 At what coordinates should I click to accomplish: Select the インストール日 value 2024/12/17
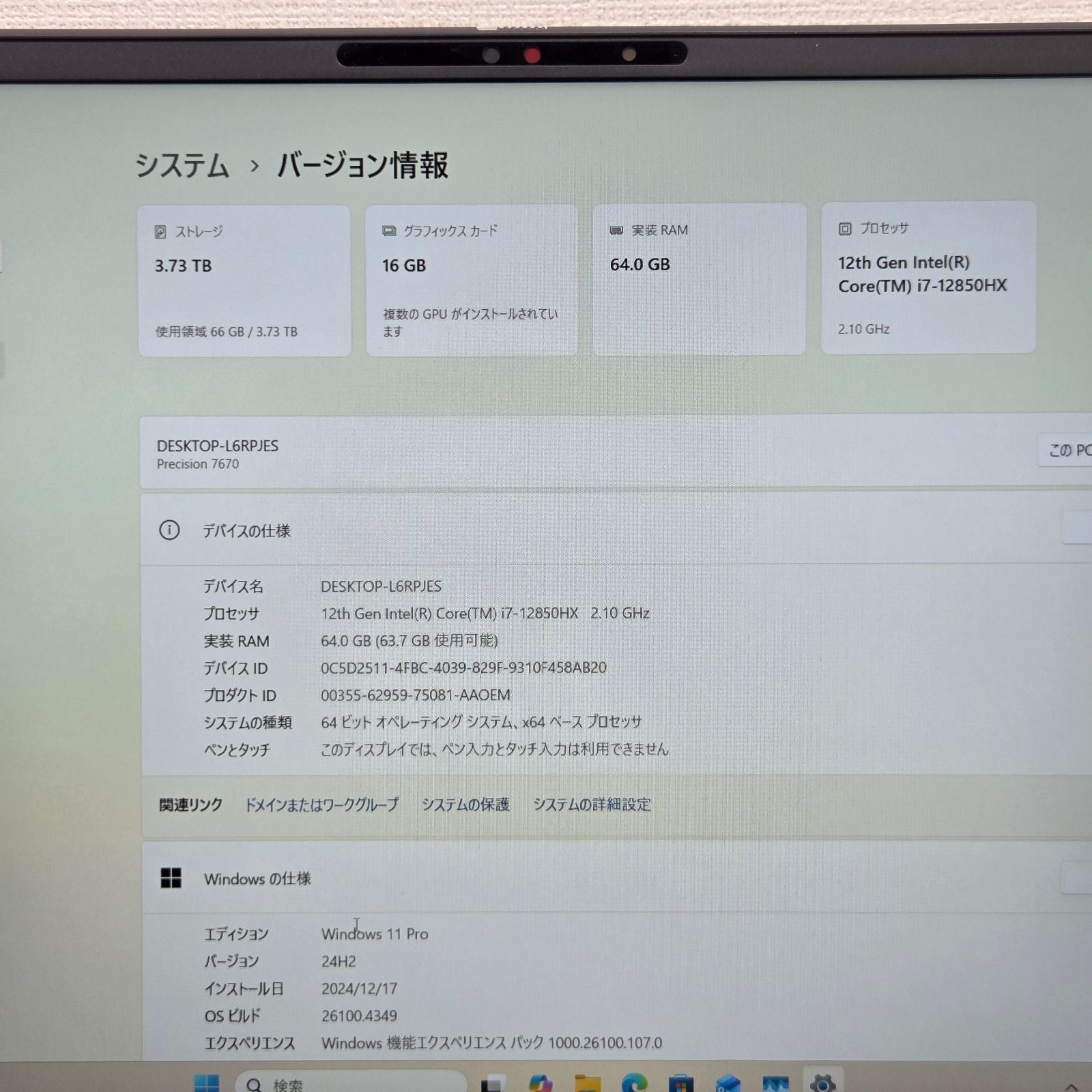(359, 988)
